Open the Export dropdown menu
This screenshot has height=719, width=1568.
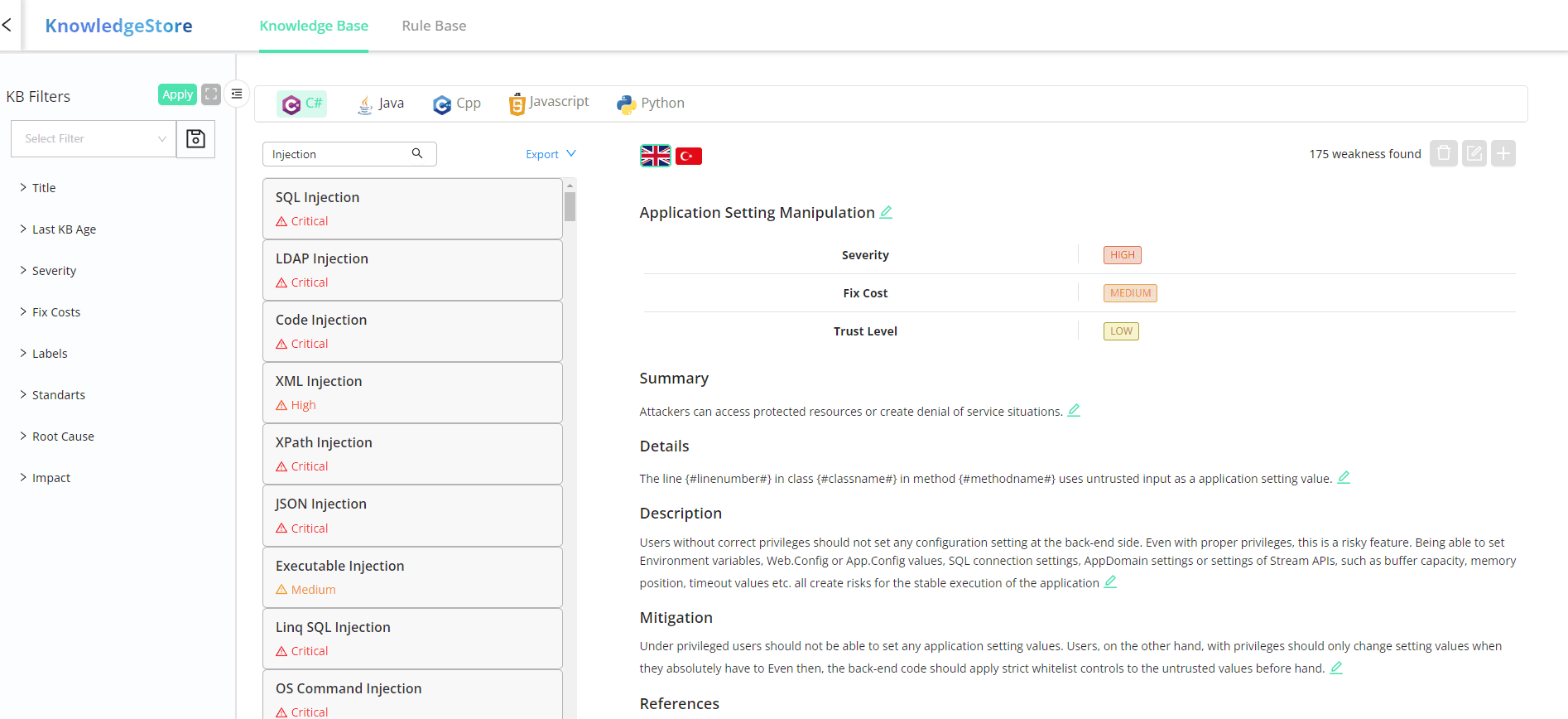click(x=551, y=154)
